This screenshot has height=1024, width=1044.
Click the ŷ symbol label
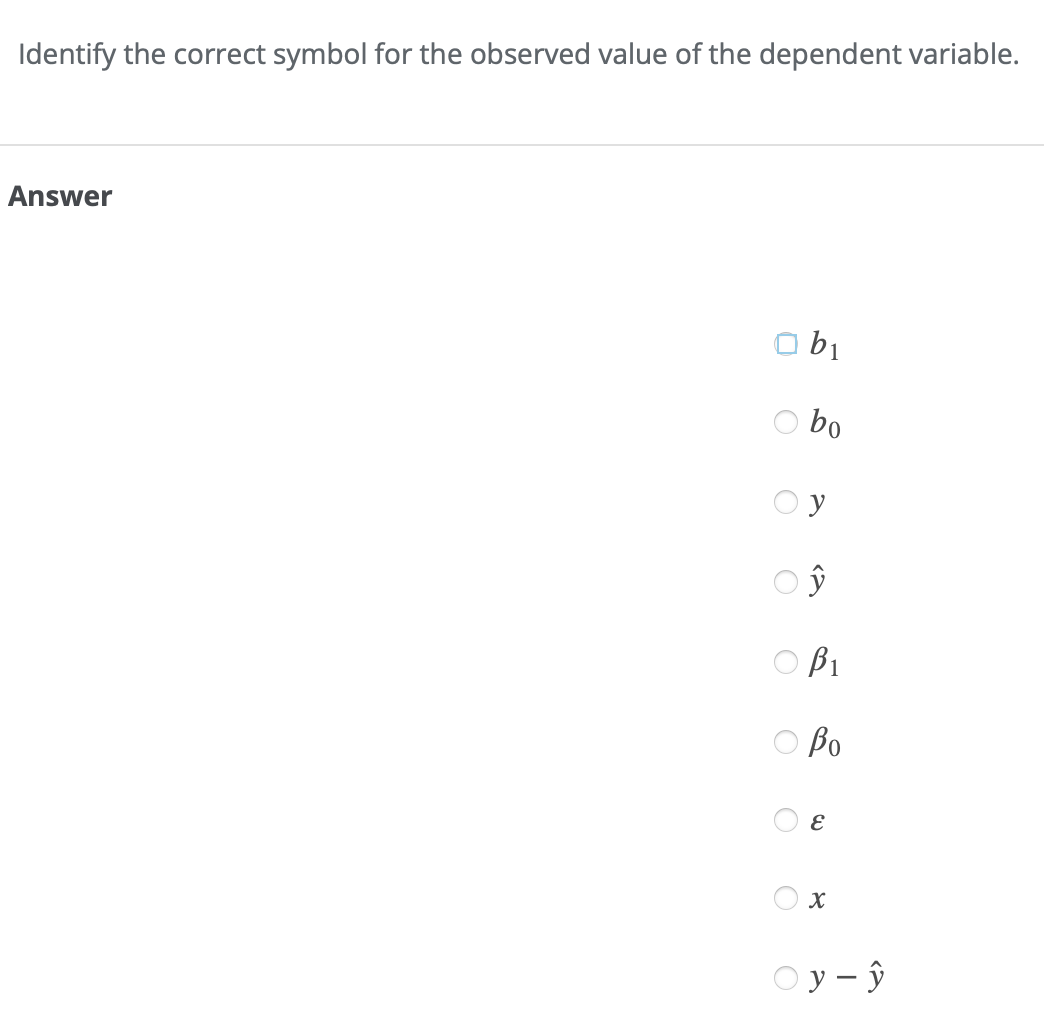pos(817,580)
